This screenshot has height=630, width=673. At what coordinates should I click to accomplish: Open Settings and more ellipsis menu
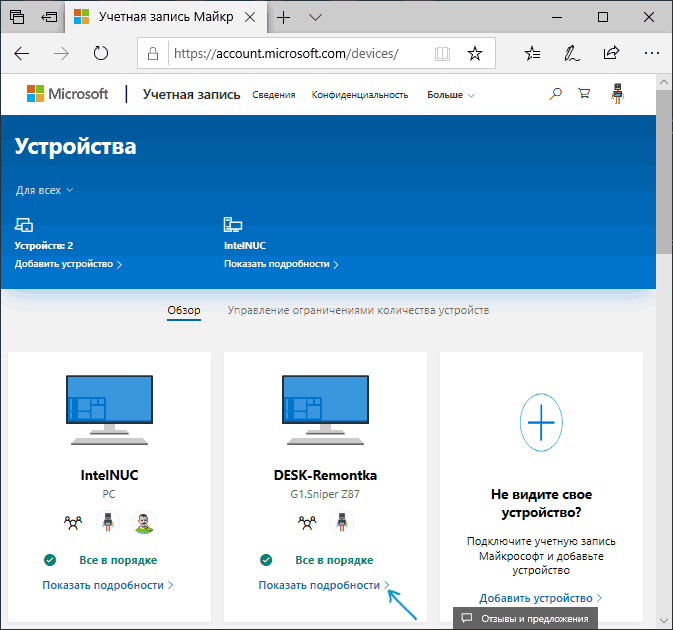(x=652, y=53)
